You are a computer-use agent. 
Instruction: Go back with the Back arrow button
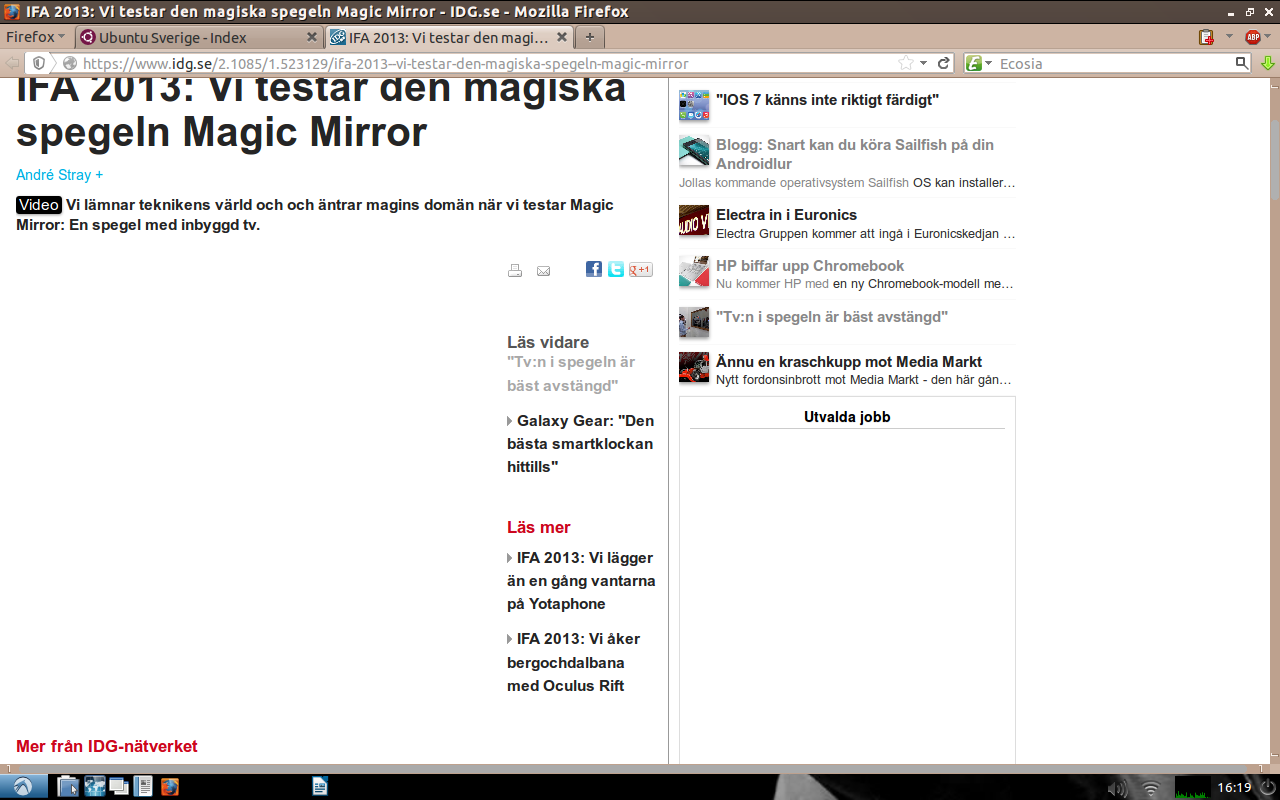13,63
